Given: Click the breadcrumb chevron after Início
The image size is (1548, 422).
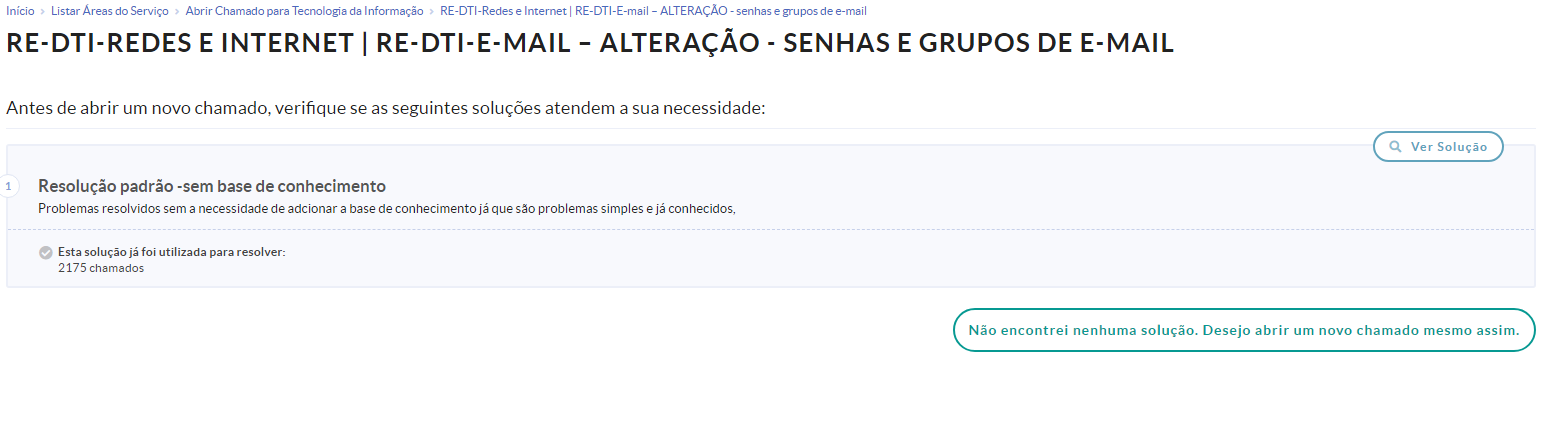Looking at the screenshot, I should click(43, 11).
